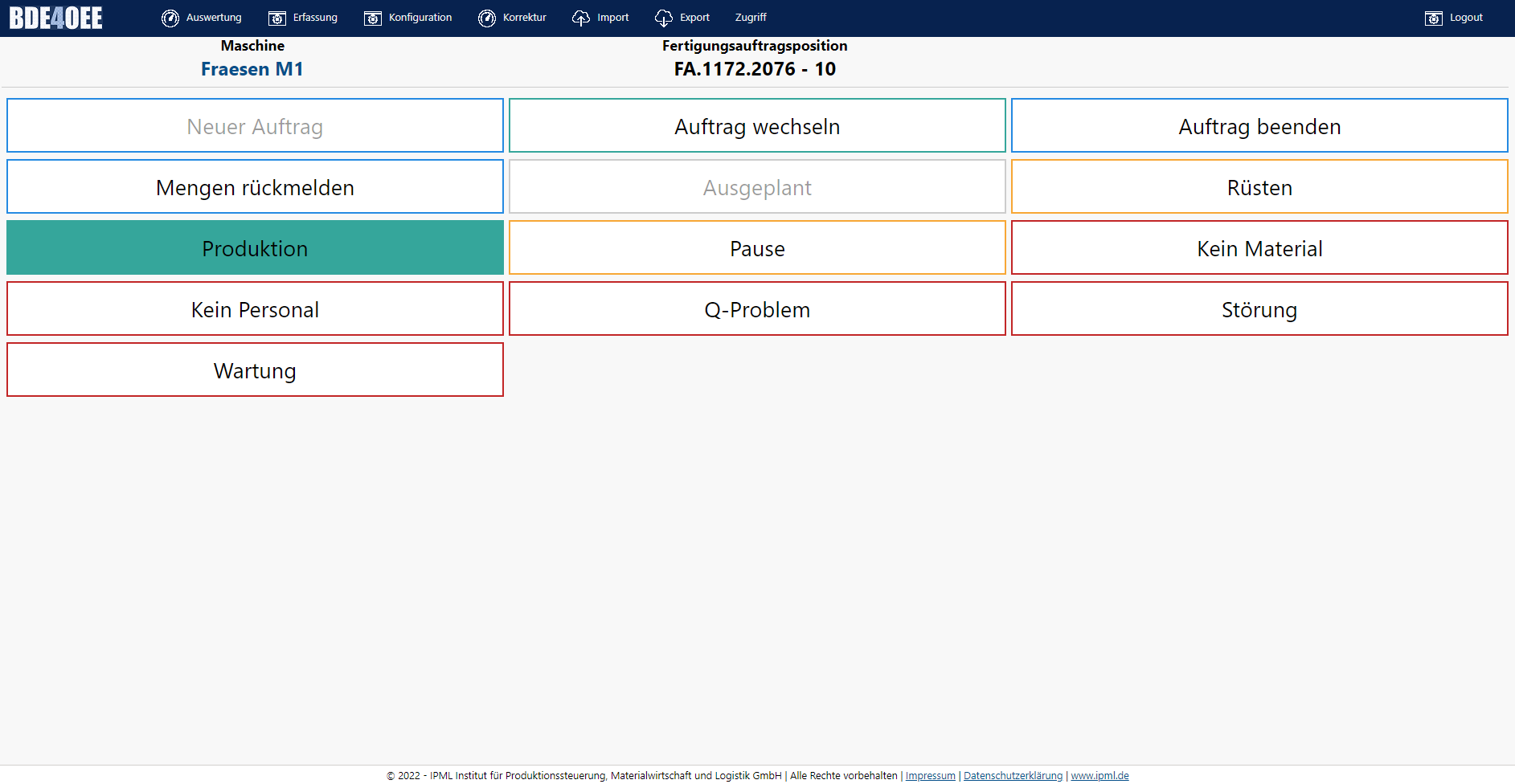Activate the highlighted Produktion status
The height and width of the screenshot is (784, 1515).
click(255, 248)
